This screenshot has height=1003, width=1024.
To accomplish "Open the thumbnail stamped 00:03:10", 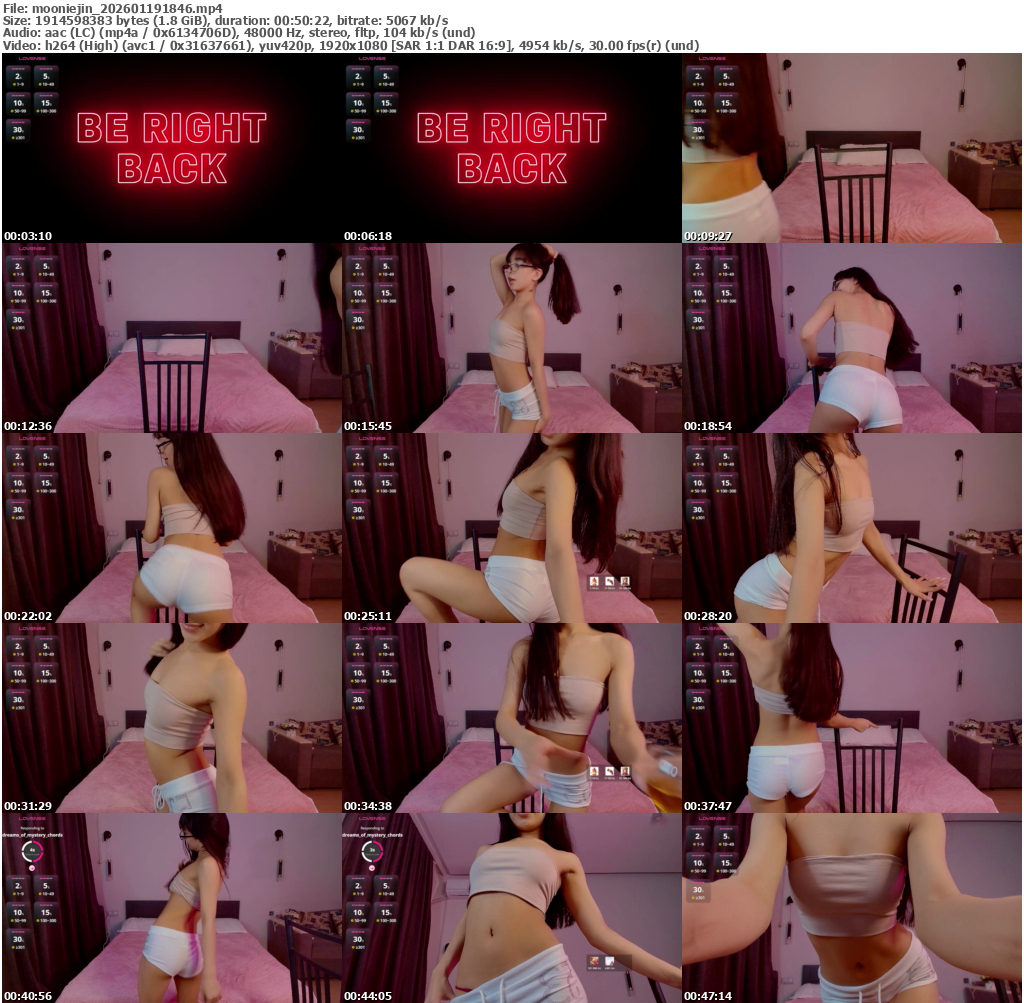I will tap(172, 148).
